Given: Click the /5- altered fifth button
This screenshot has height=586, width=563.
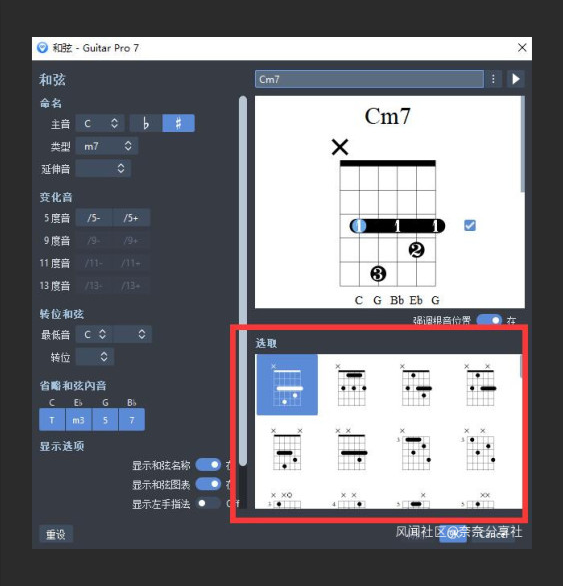Looking at the screenshot, I should point(94,218).
